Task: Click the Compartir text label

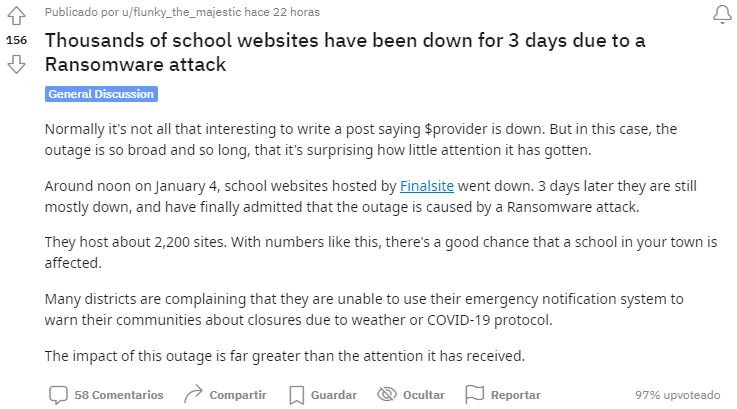Action: (x=238, y=395)
